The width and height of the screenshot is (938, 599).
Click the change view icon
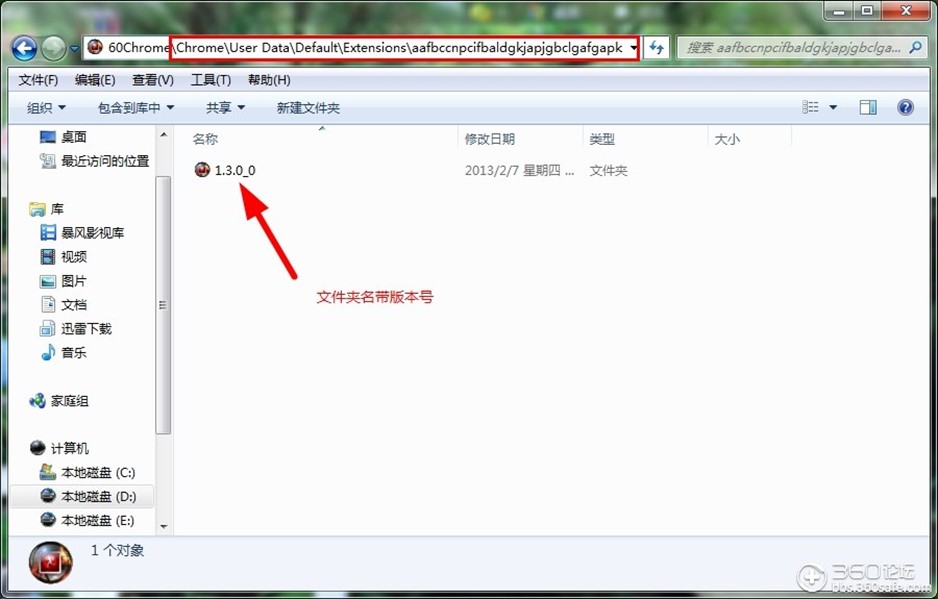811,108
